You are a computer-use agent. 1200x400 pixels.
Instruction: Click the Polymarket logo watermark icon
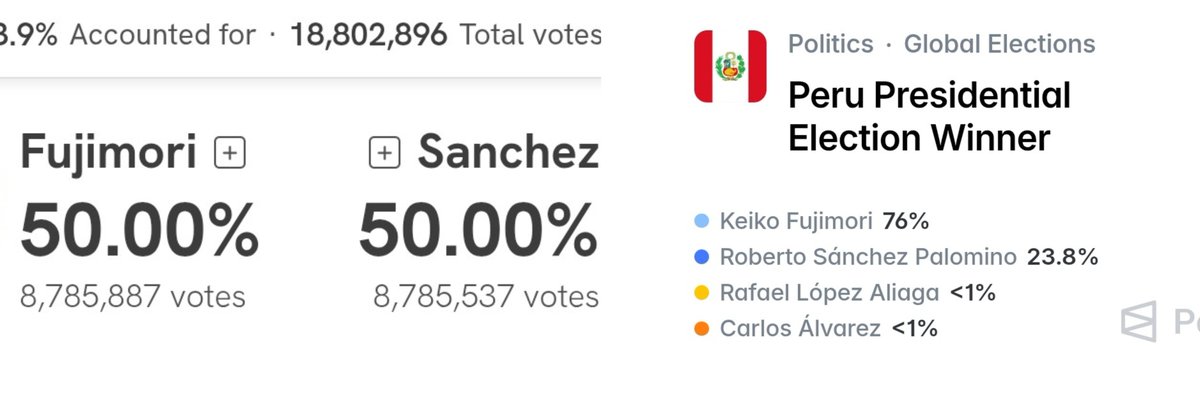point(1138,321)
